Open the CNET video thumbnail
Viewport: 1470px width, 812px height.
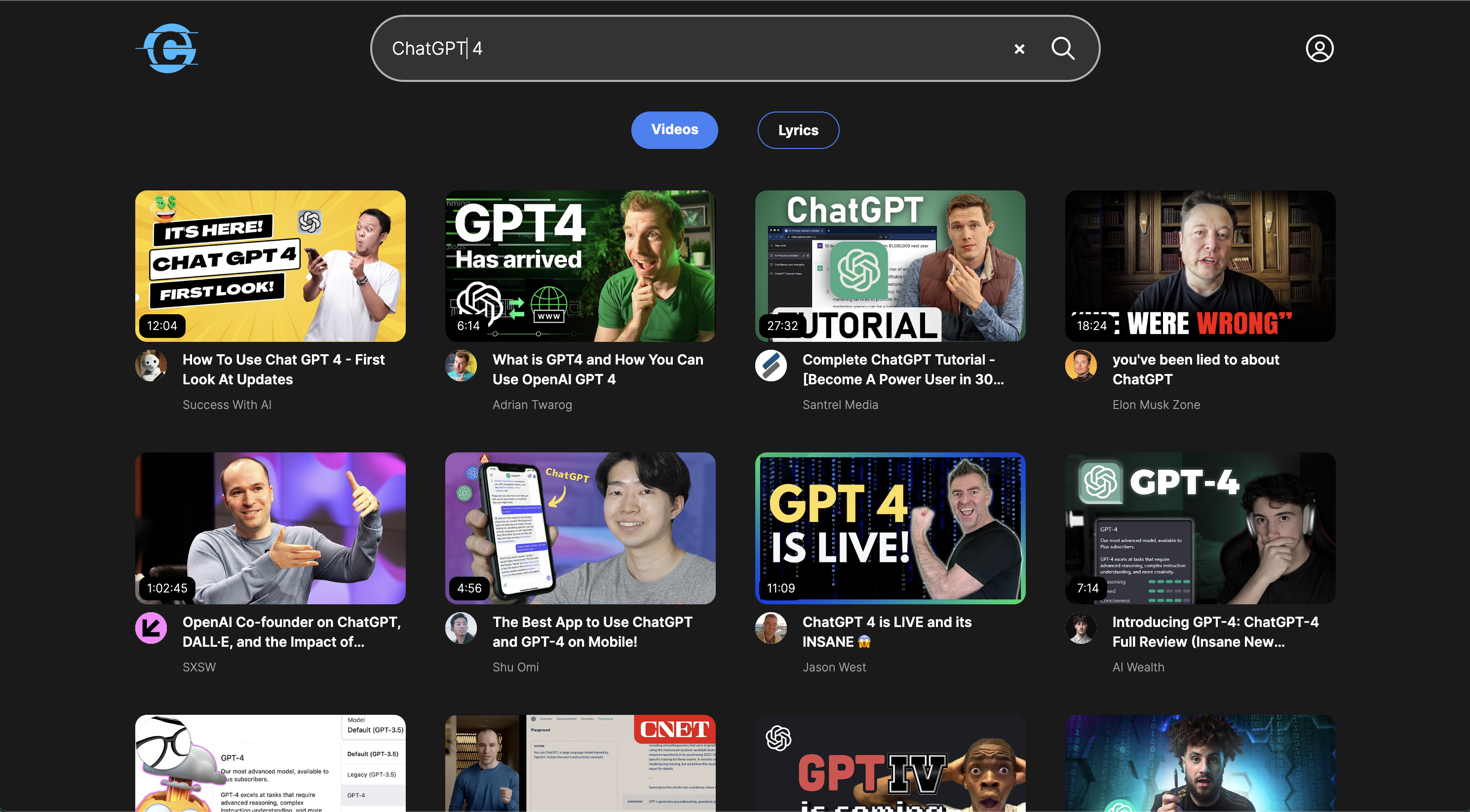click(x=580, y=763)
